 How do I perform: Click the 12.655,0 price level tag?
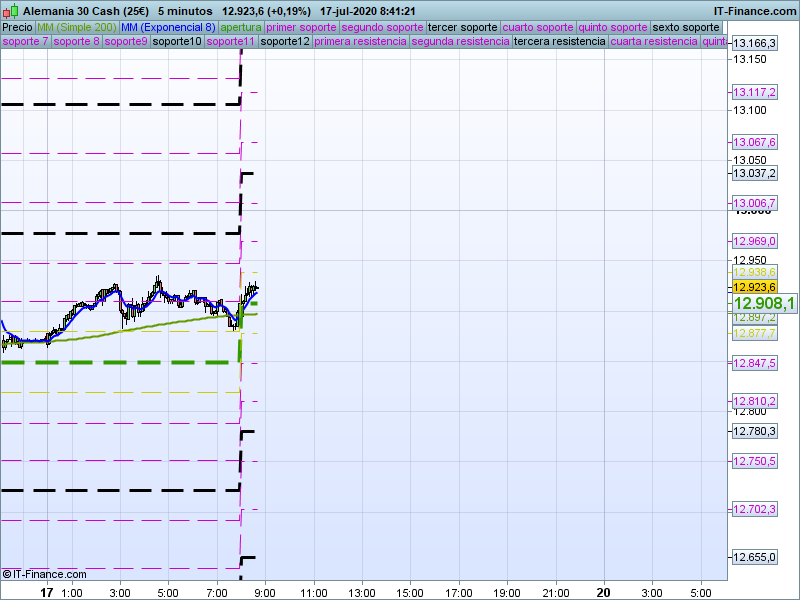pyautogui.click(x=755, y=557)
